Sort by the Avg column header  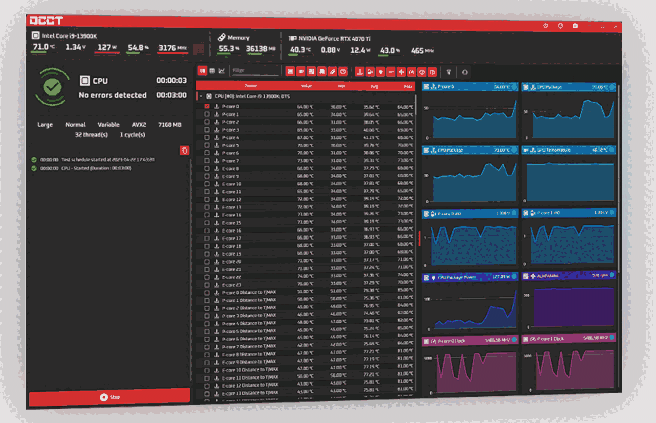(x=374, y=86)
